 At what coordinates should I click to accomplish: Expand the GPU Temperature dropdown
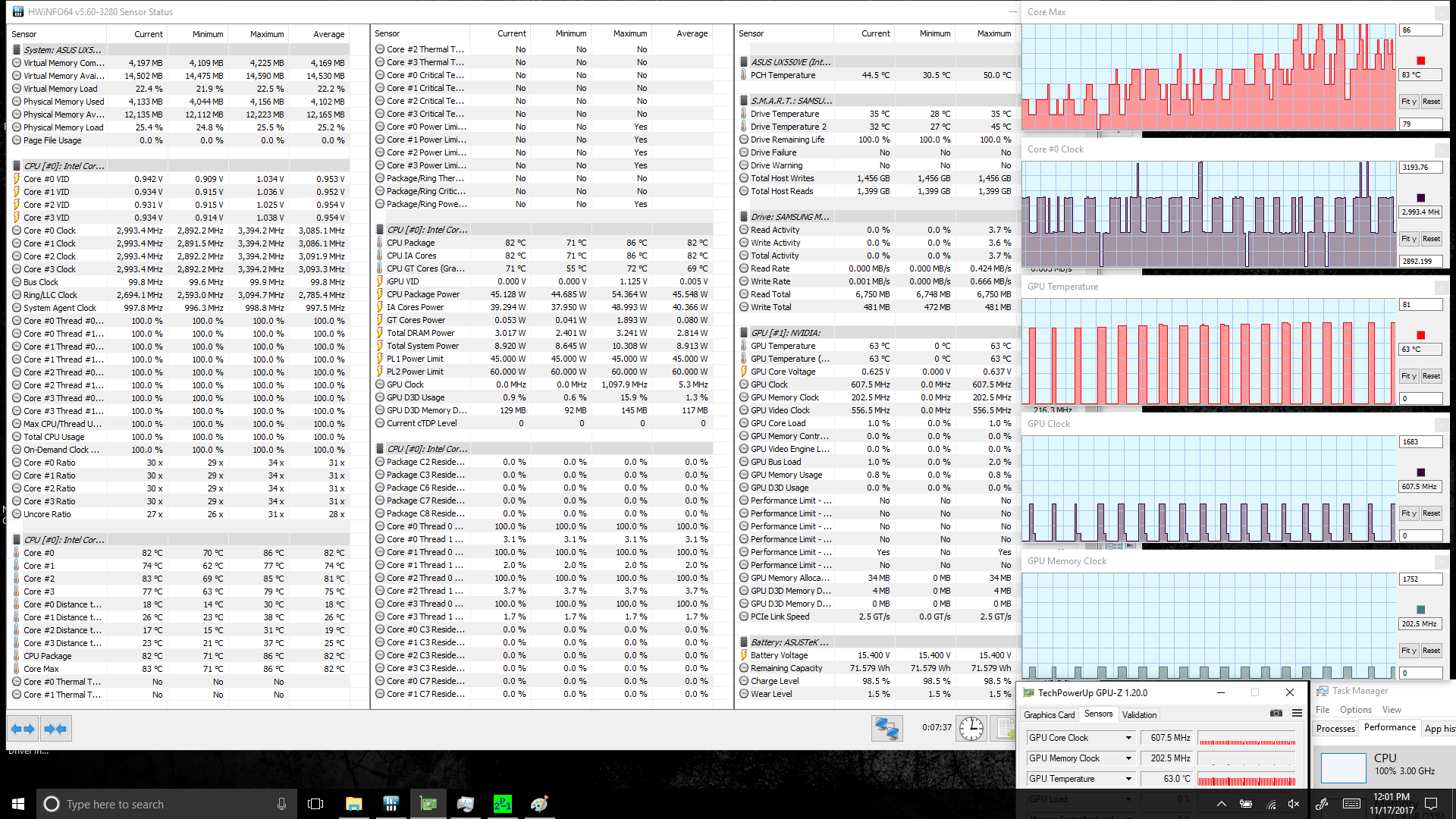[1128, 779]
